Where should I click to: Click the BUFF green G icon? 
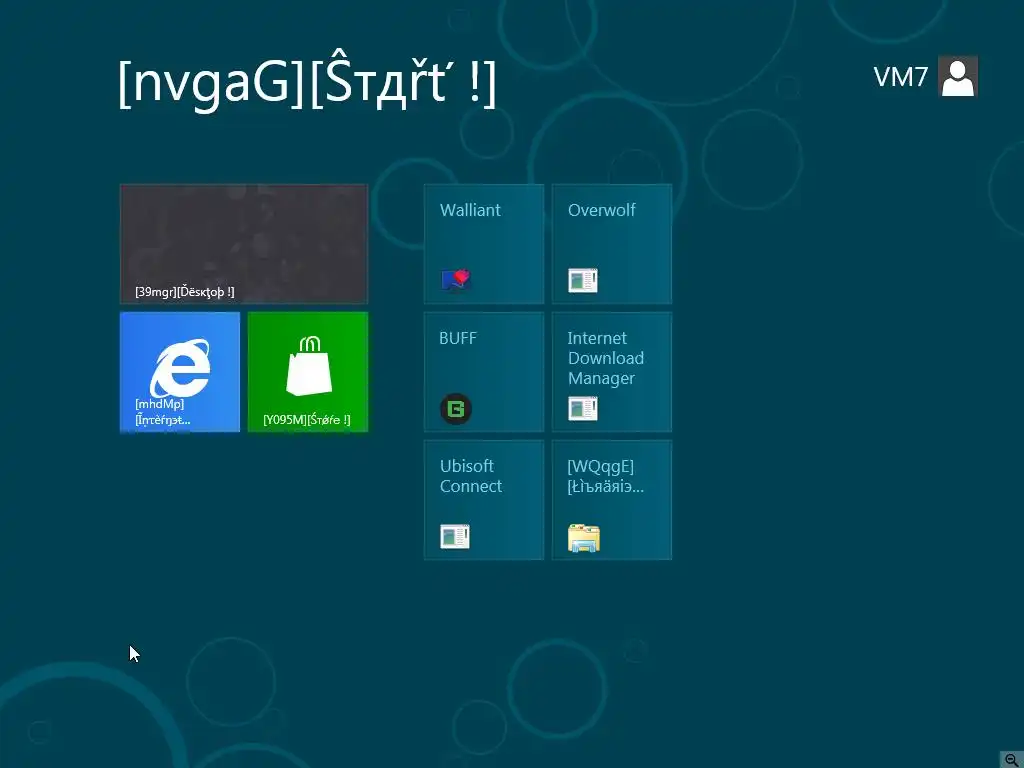(x=456, y=409)
